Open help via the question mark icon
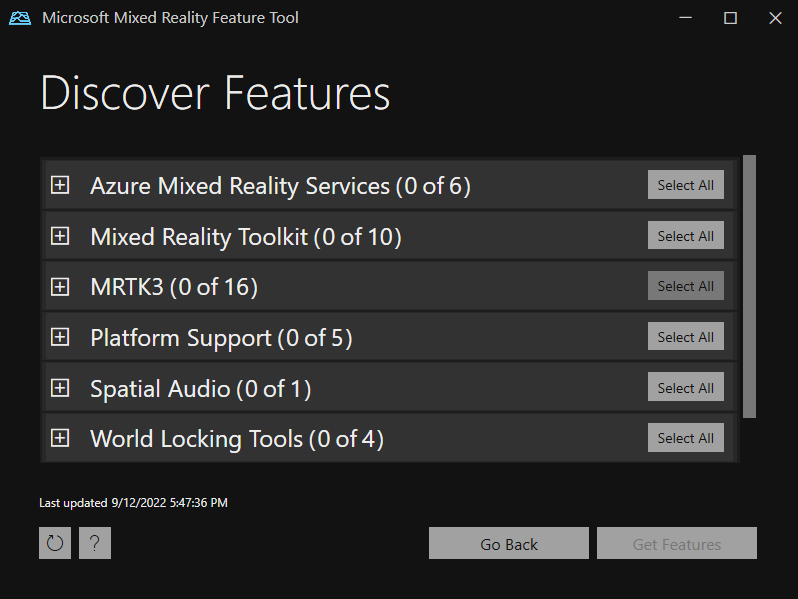The width and height of the screenshot is (798, 599). coord(95,543)
